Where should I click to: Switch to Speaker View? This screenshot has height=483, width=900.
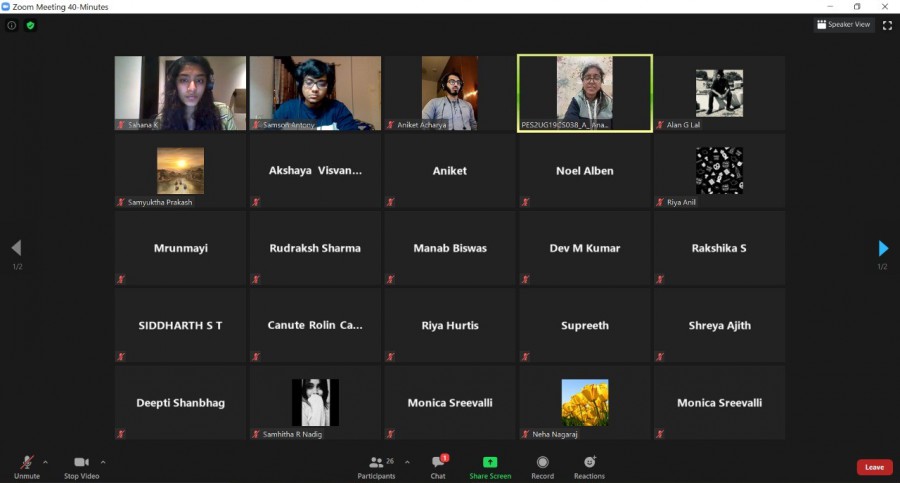tap(844, 25)
